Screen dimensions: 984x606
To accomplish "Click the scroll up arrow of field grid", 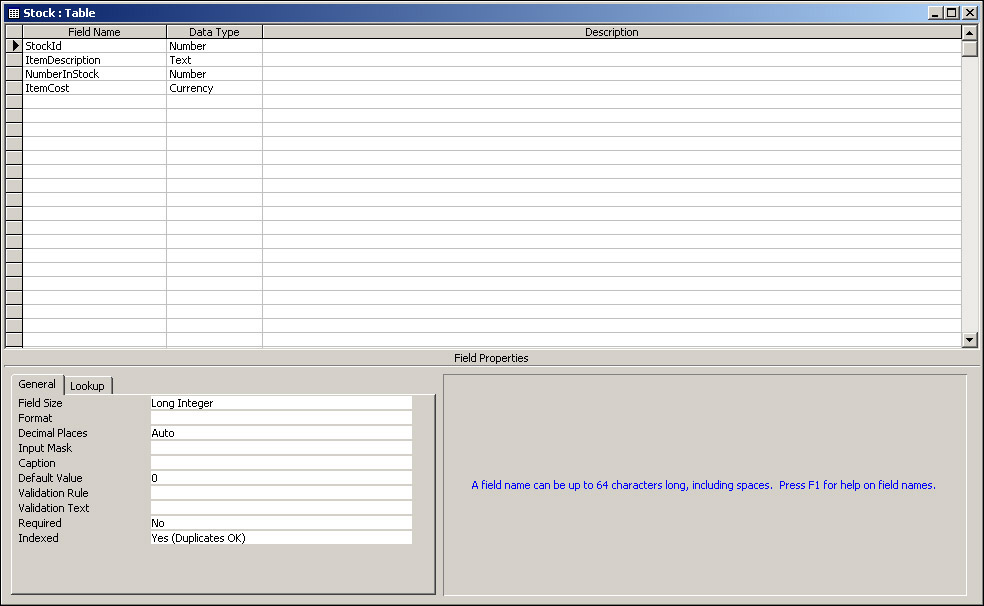I will [969, 32].
